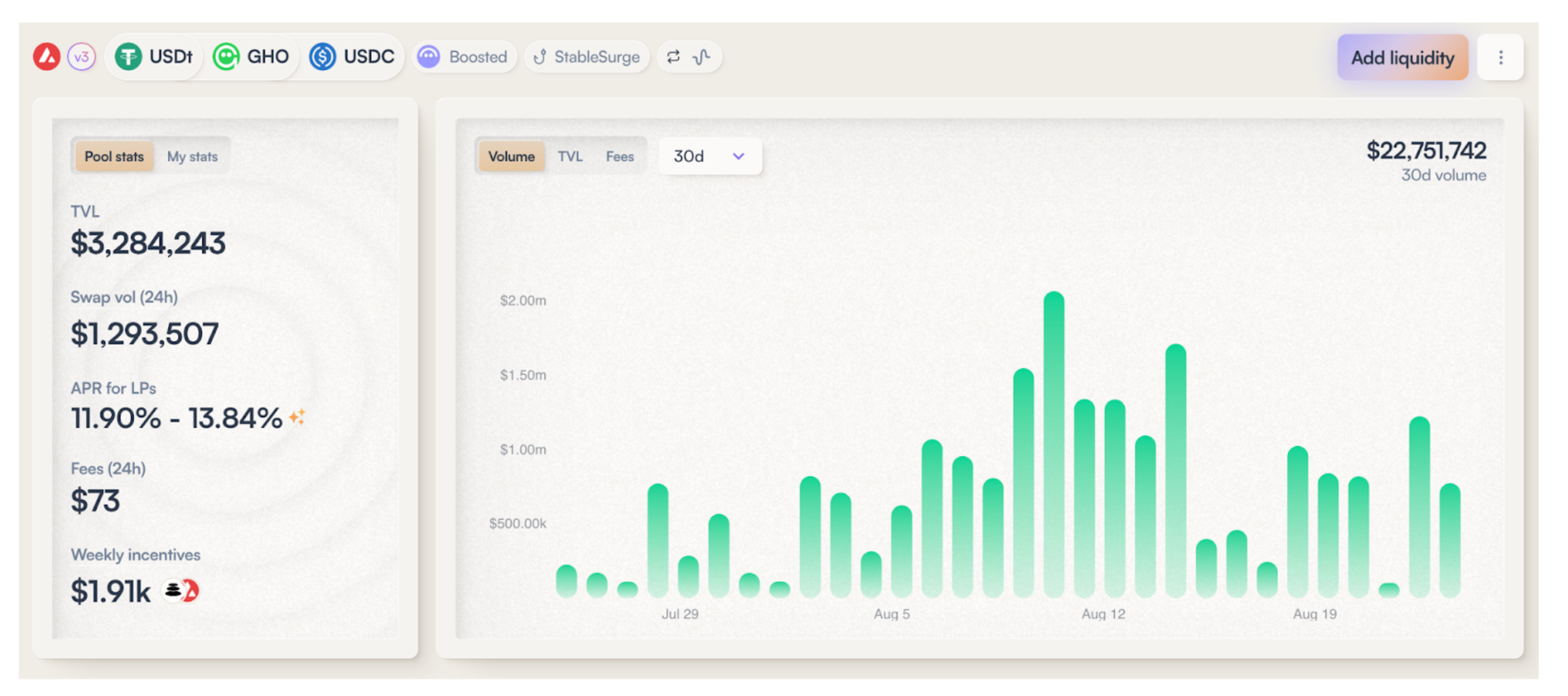The width and height of the screenshot is (1568, 696).
Task: Open the three-dot more options menu
Action: (1501, 57)
